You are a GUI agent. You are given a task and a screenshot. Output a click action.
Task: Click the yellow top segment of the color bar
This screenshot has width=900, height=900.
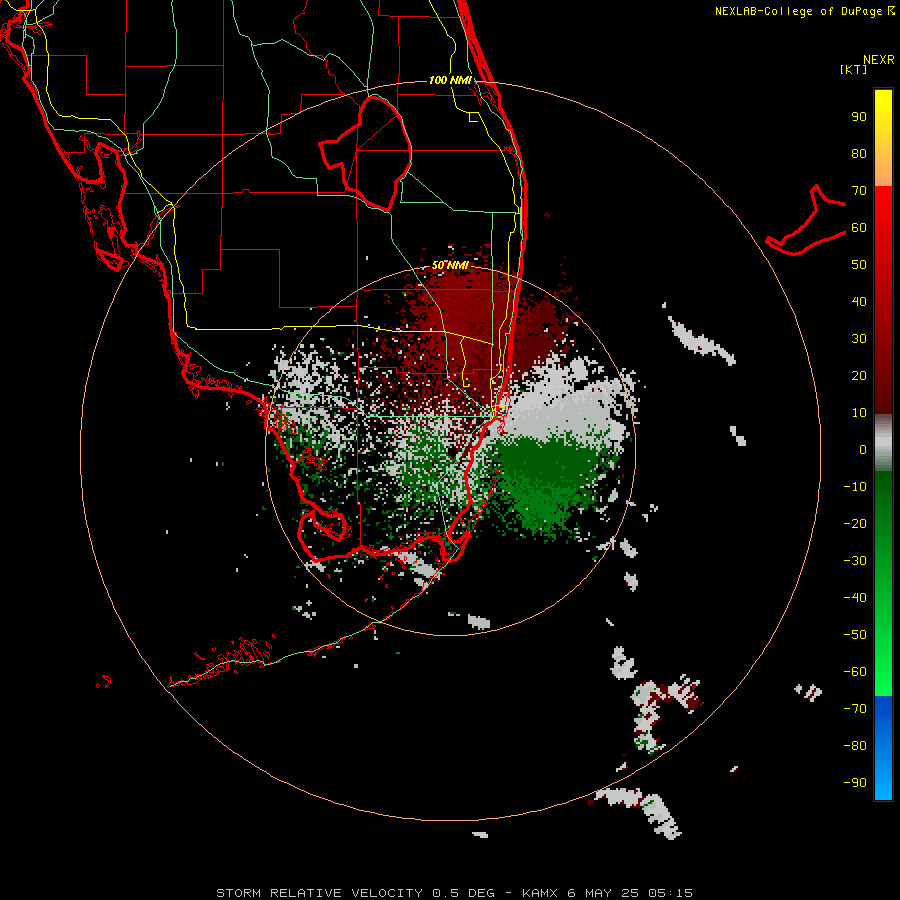(883, 137)
